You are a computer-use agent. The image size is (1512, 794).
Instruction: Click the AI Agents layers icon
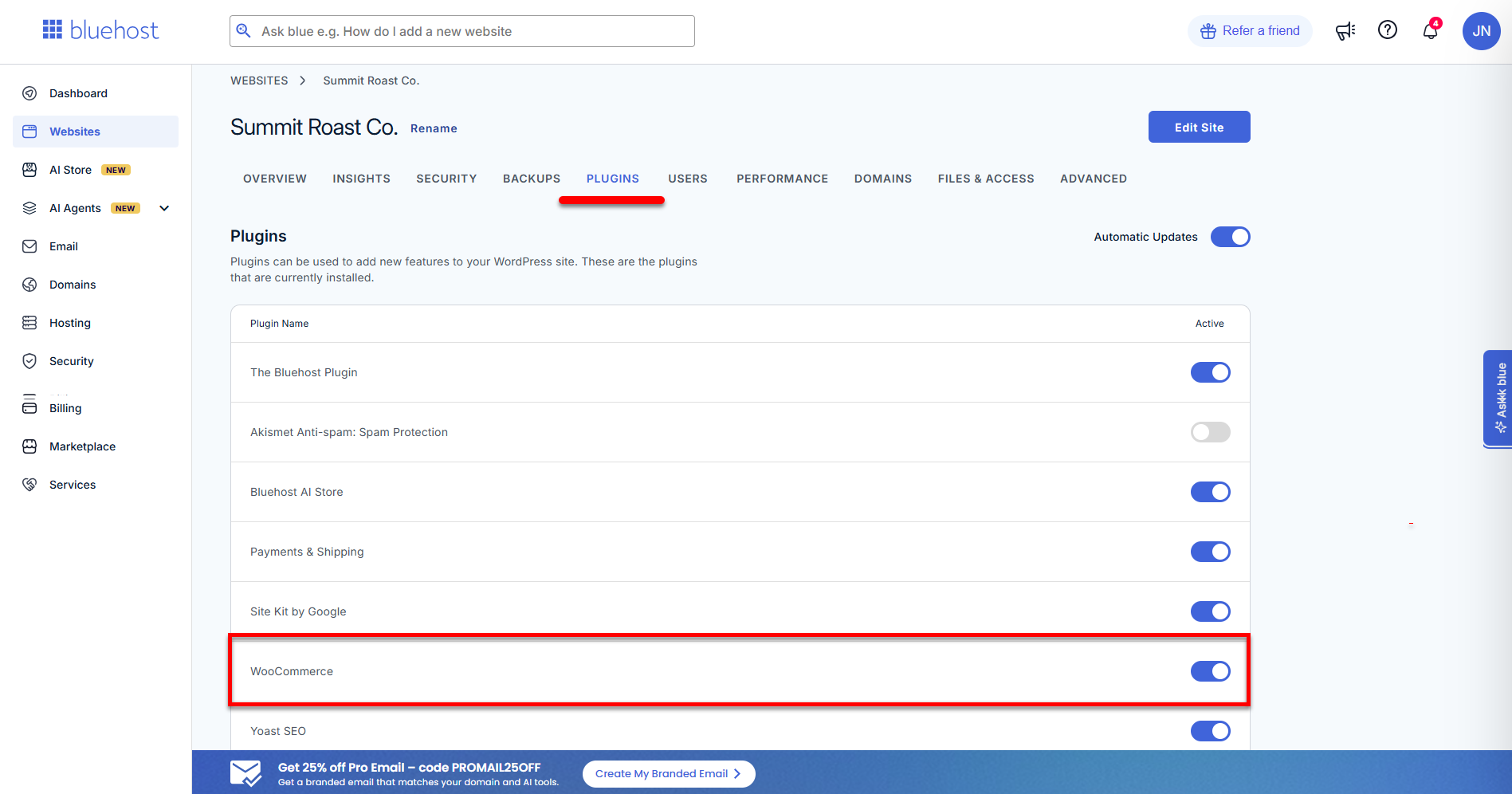tap(29, 208)
